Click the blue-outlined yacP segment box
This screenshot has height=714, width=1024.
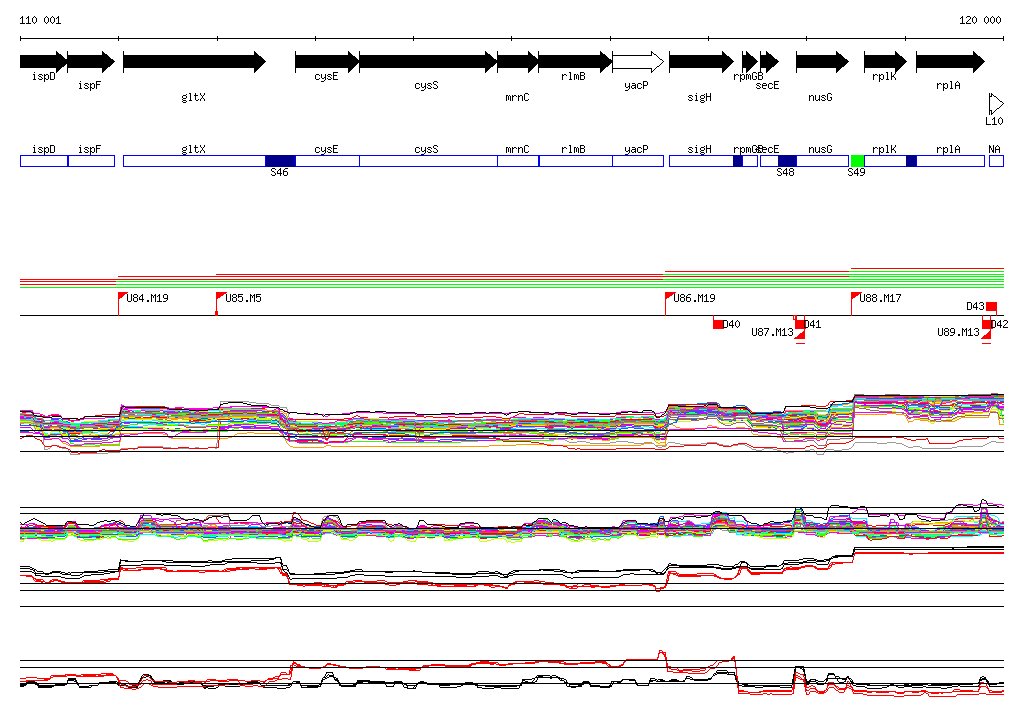point(638,161)
